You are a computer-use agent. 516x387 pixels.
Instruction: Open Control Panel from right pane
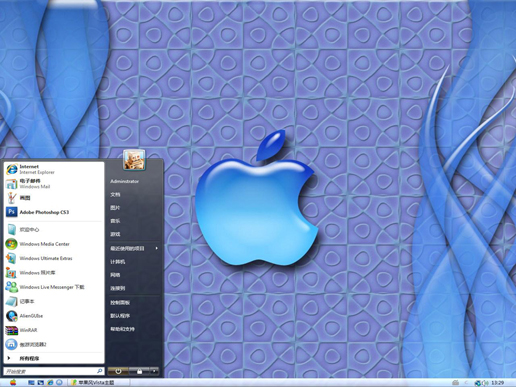click(120, 302)
